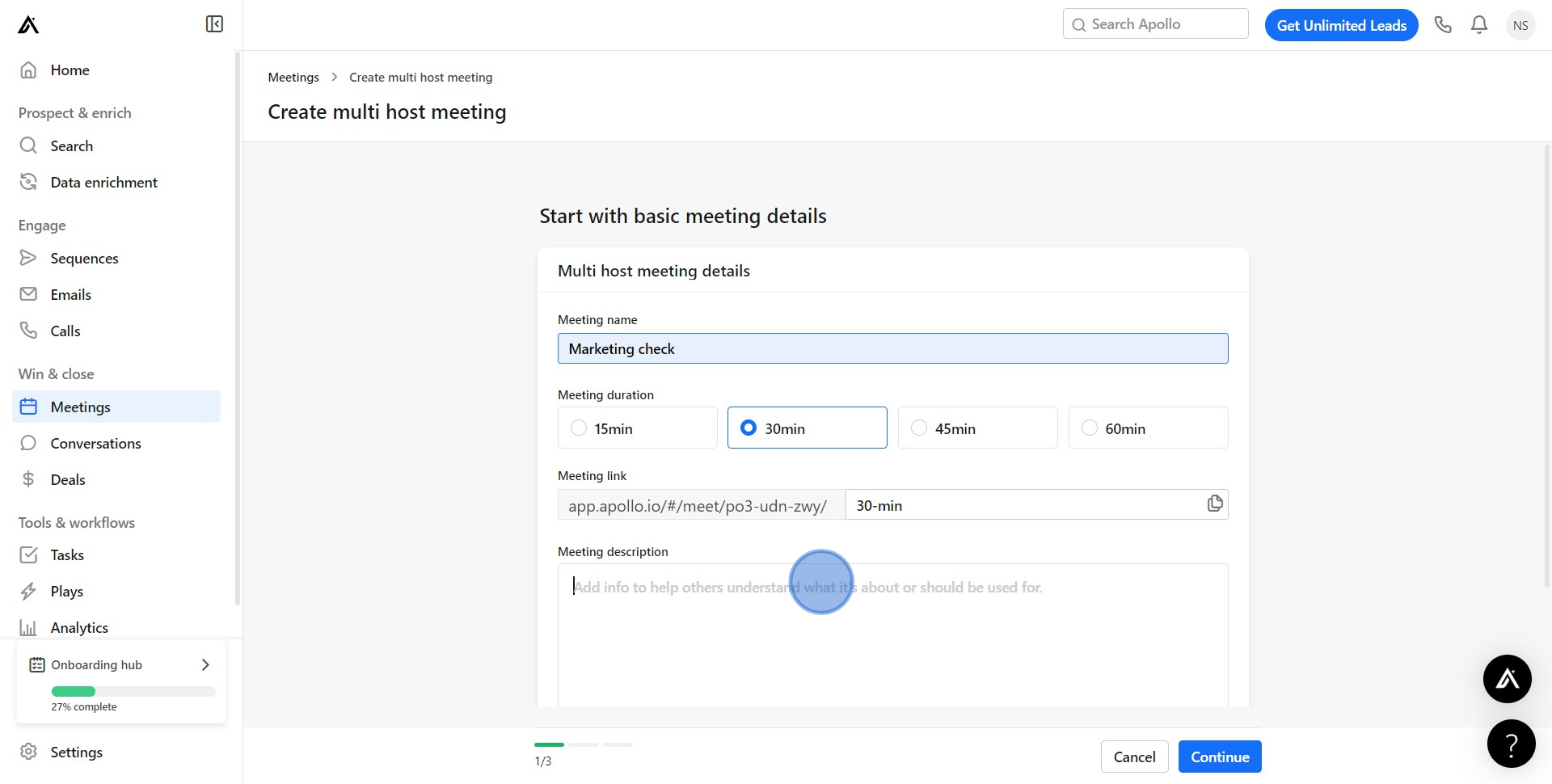Click Create multi host meeting breadcrumb

420,77
